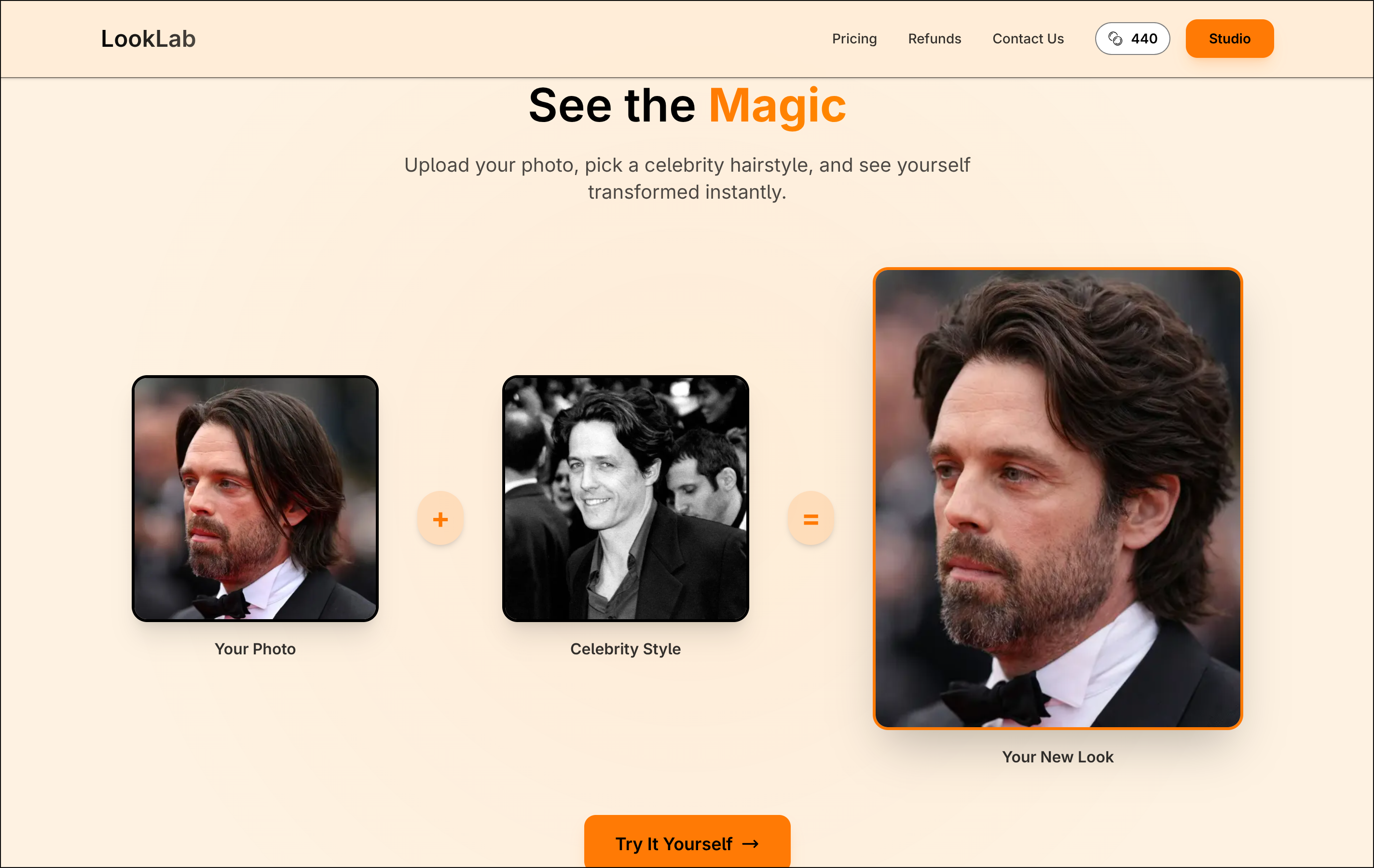
Task: Click the upload your photo description text
Action: click(687, 178)
